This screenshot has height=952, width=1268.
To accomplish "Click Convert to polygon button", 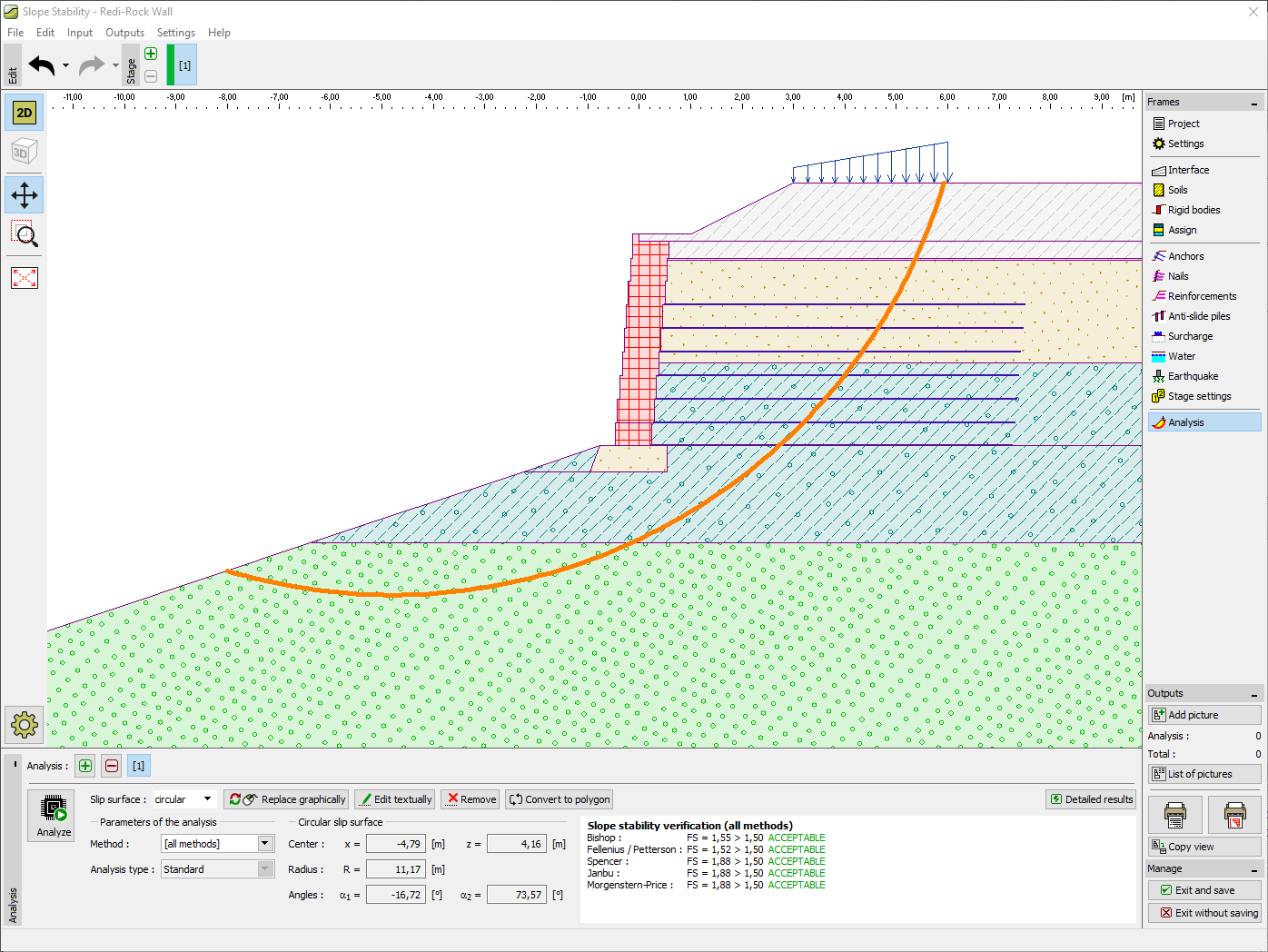I will pos(560,799).
